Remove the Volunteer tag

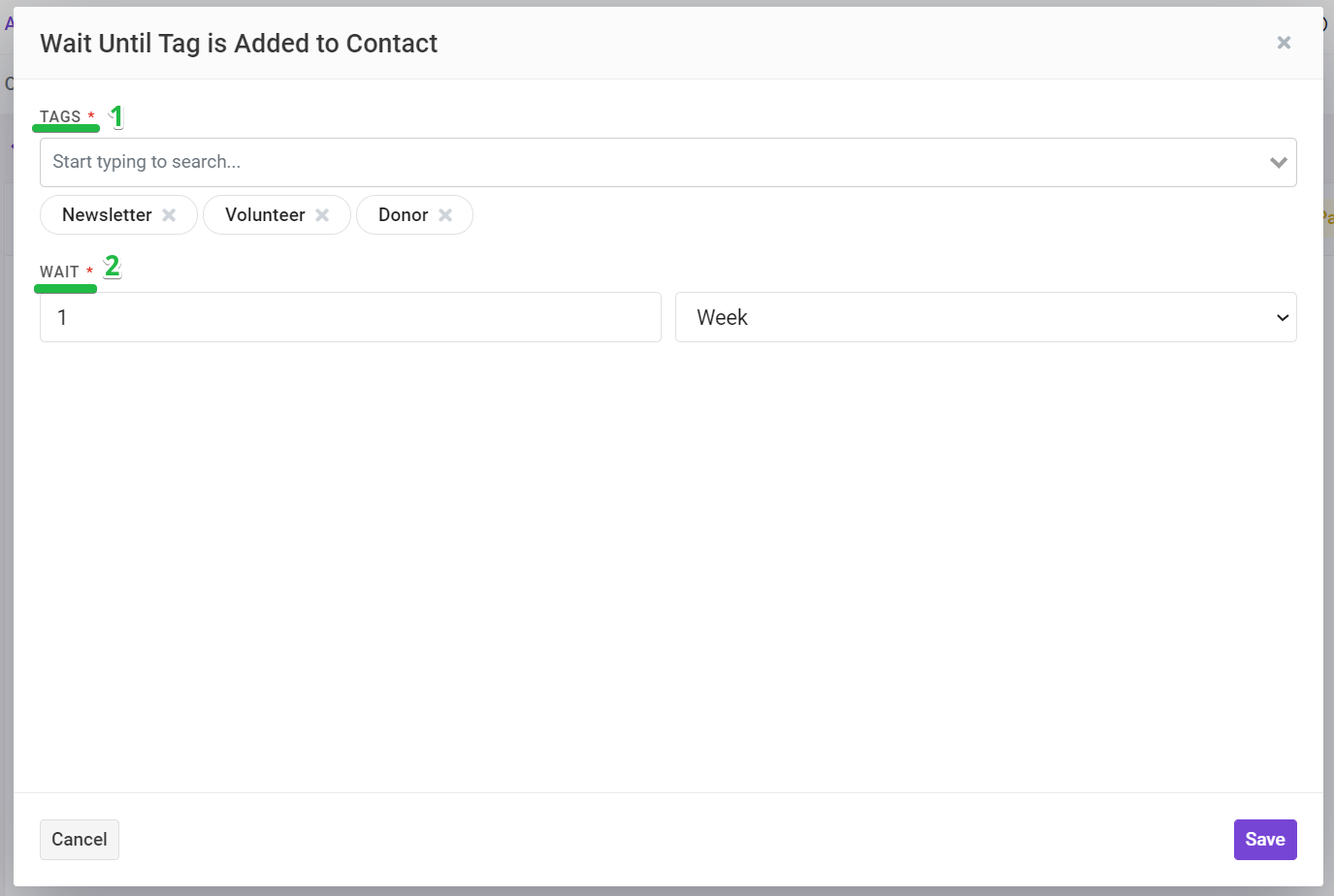(x=322, y=215)
